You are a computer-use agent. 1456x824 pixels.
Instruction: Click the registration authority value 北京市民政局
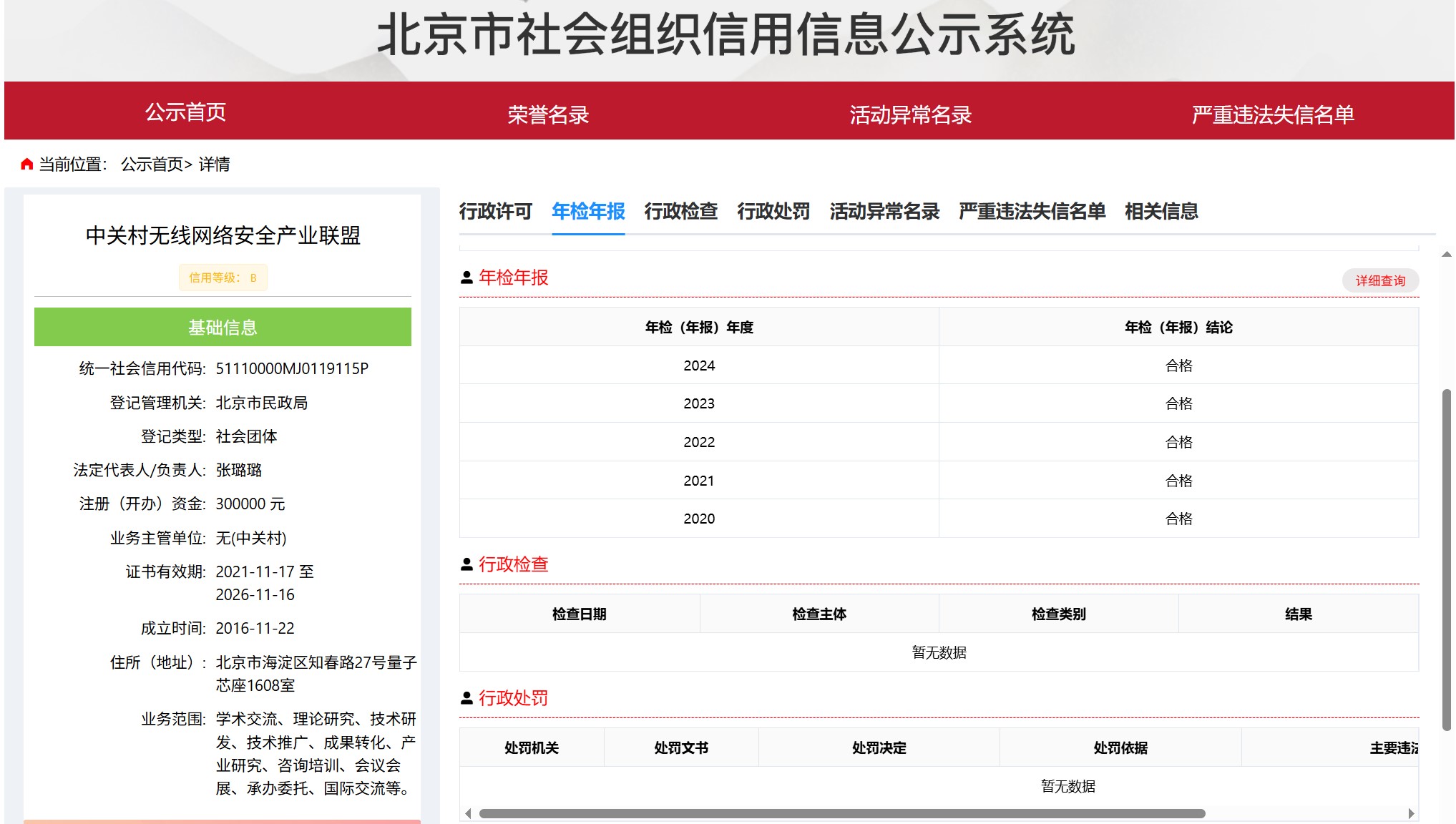pyautogui.click(x=262, y=403)
